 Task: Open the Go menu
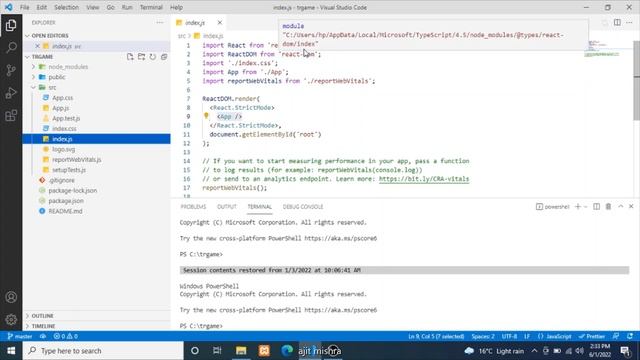pos(110,7)
